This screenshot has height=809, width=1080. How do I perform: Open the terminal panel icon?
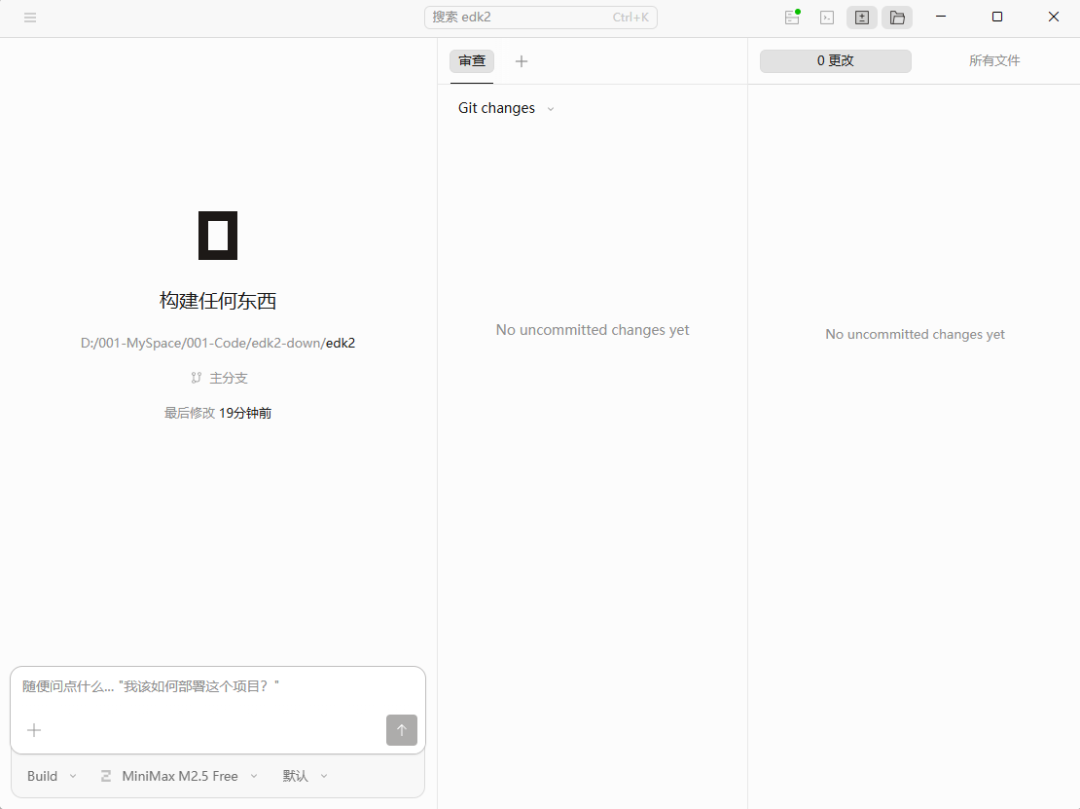[x=827, y=17]
